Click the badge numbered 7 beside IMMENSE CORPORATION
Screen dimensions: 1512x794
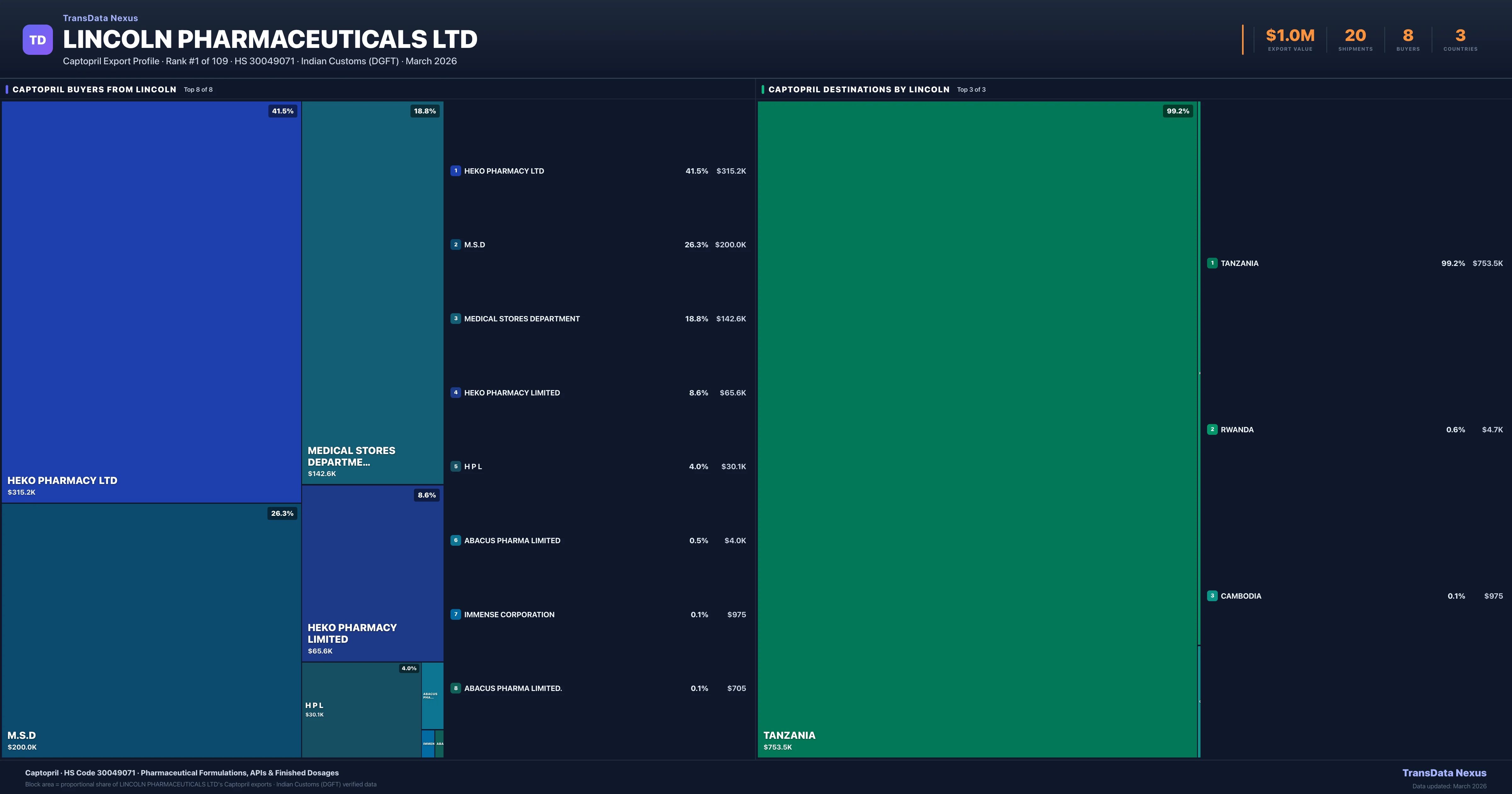click(456, 614)
